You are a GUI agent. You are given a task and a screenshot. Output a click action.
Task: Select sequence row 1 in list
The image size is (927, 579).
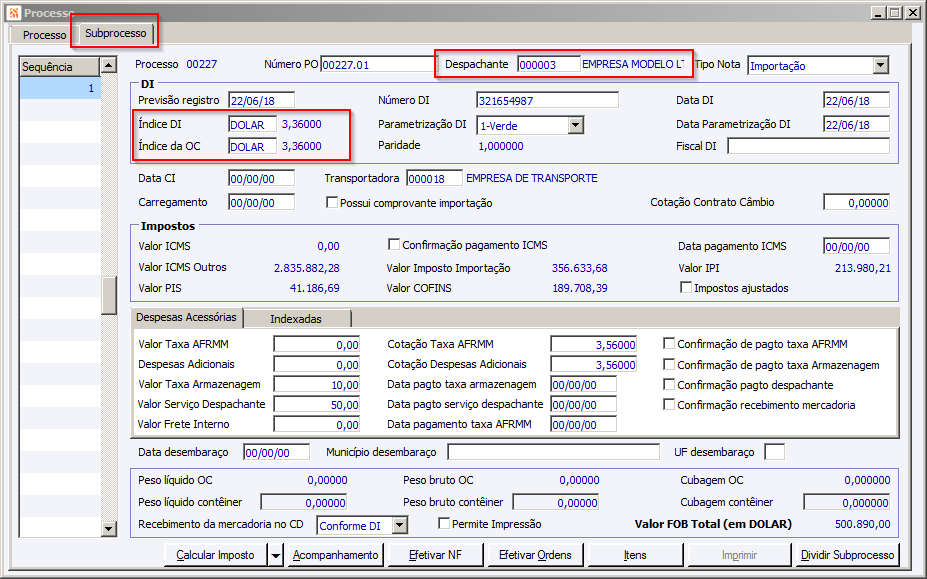pyautogui.click(x=60, y=88)
